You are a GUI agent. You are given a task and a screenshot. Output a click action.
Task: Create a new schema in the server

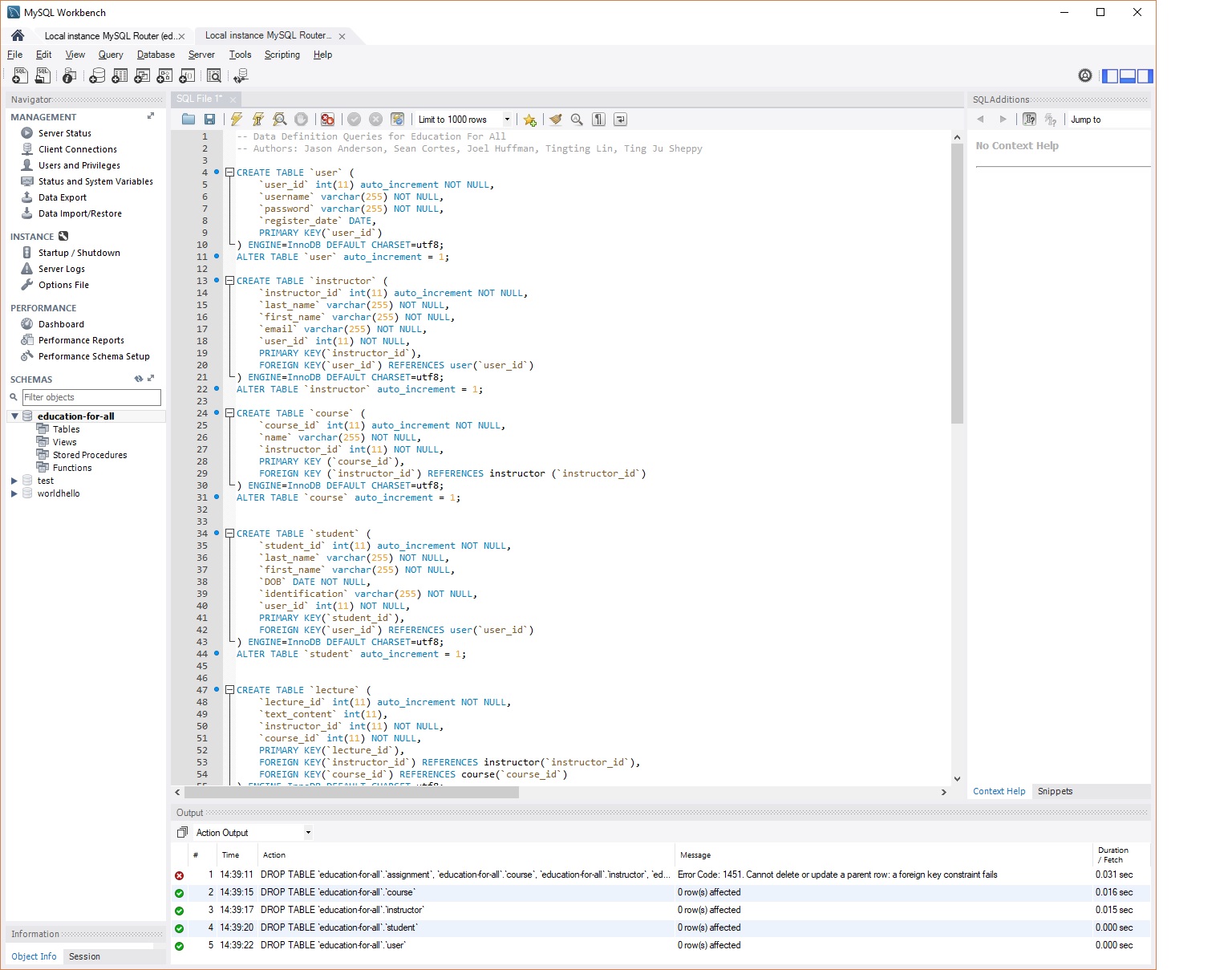[97, 75]
